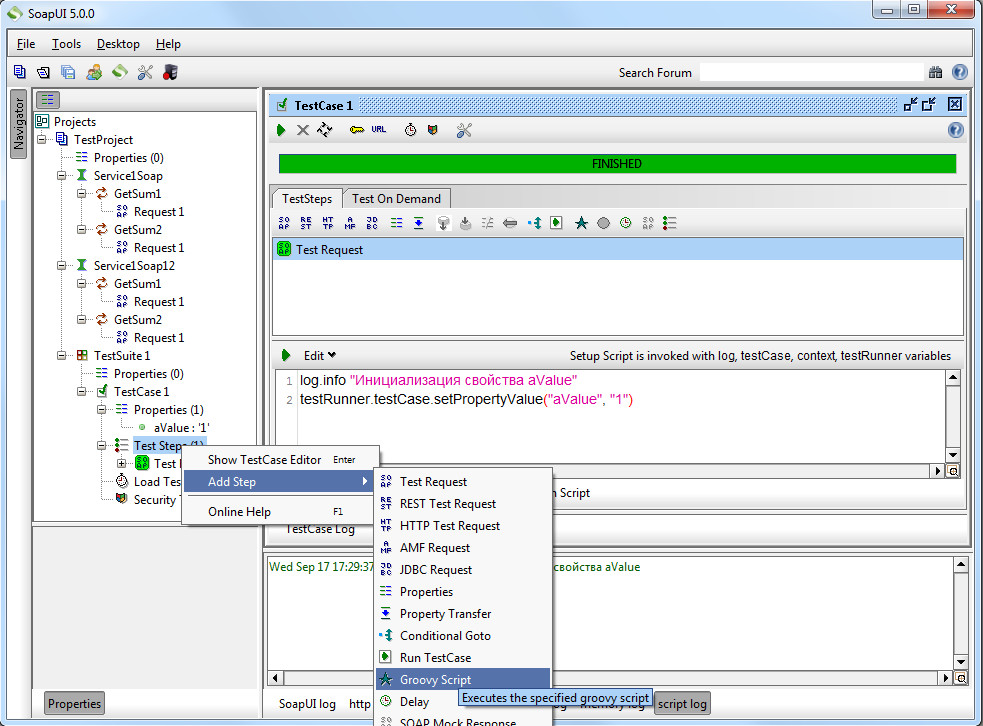Run the setup script with green arrow
983x726 pixels.
(286, 355)
